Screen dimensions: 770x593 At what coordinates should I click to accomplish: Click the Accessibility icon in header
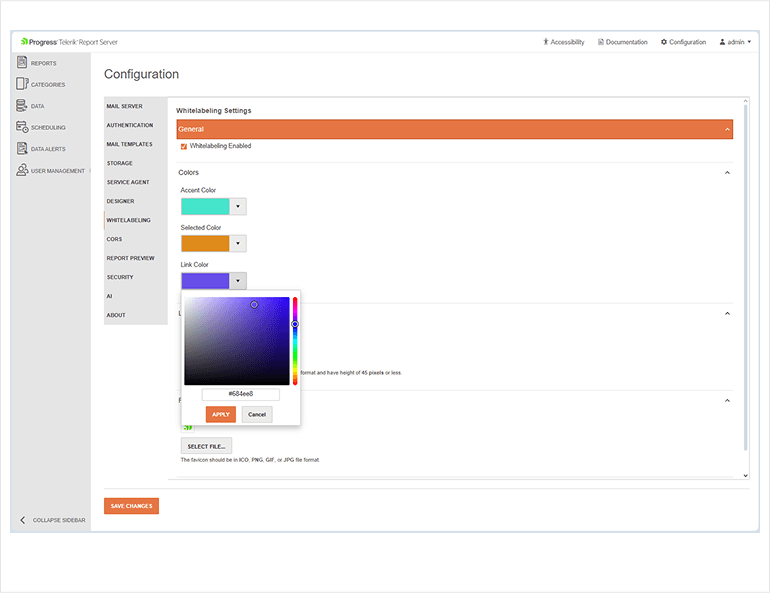pyautogui.click(x=546, y=42)
